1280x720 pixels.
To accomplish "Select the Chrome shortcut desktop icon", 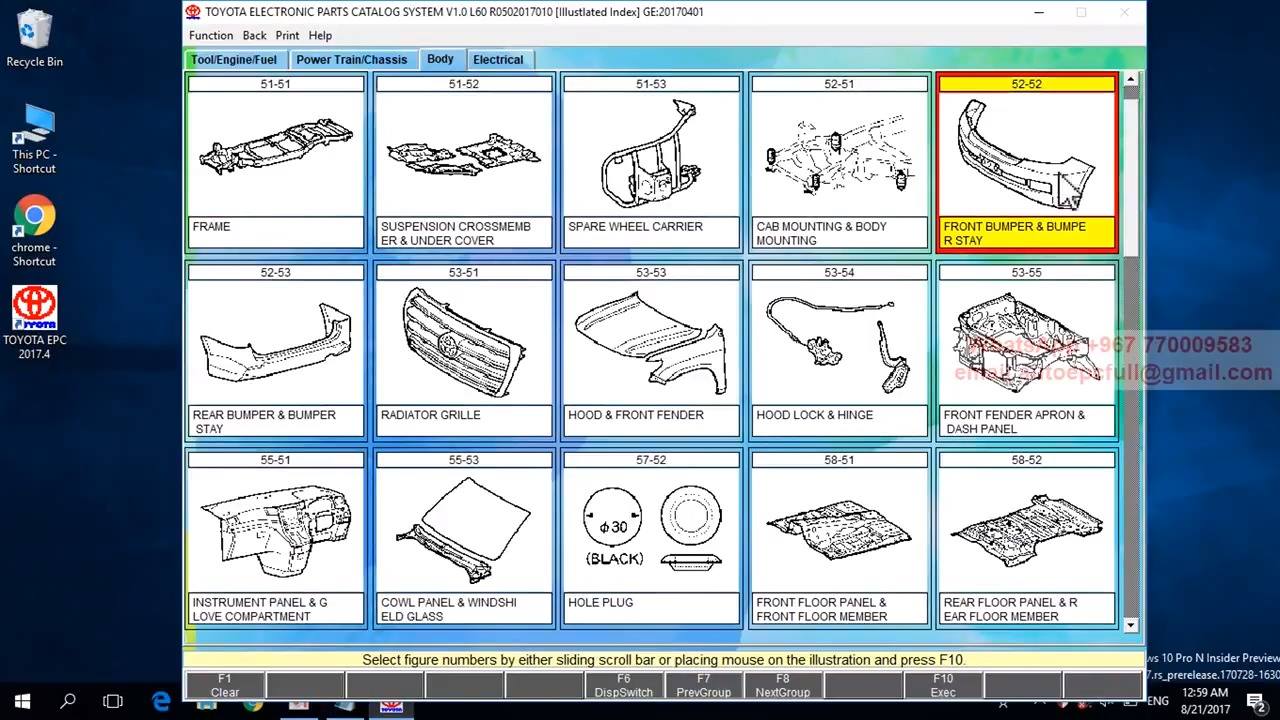I will [x=35, y=230].
